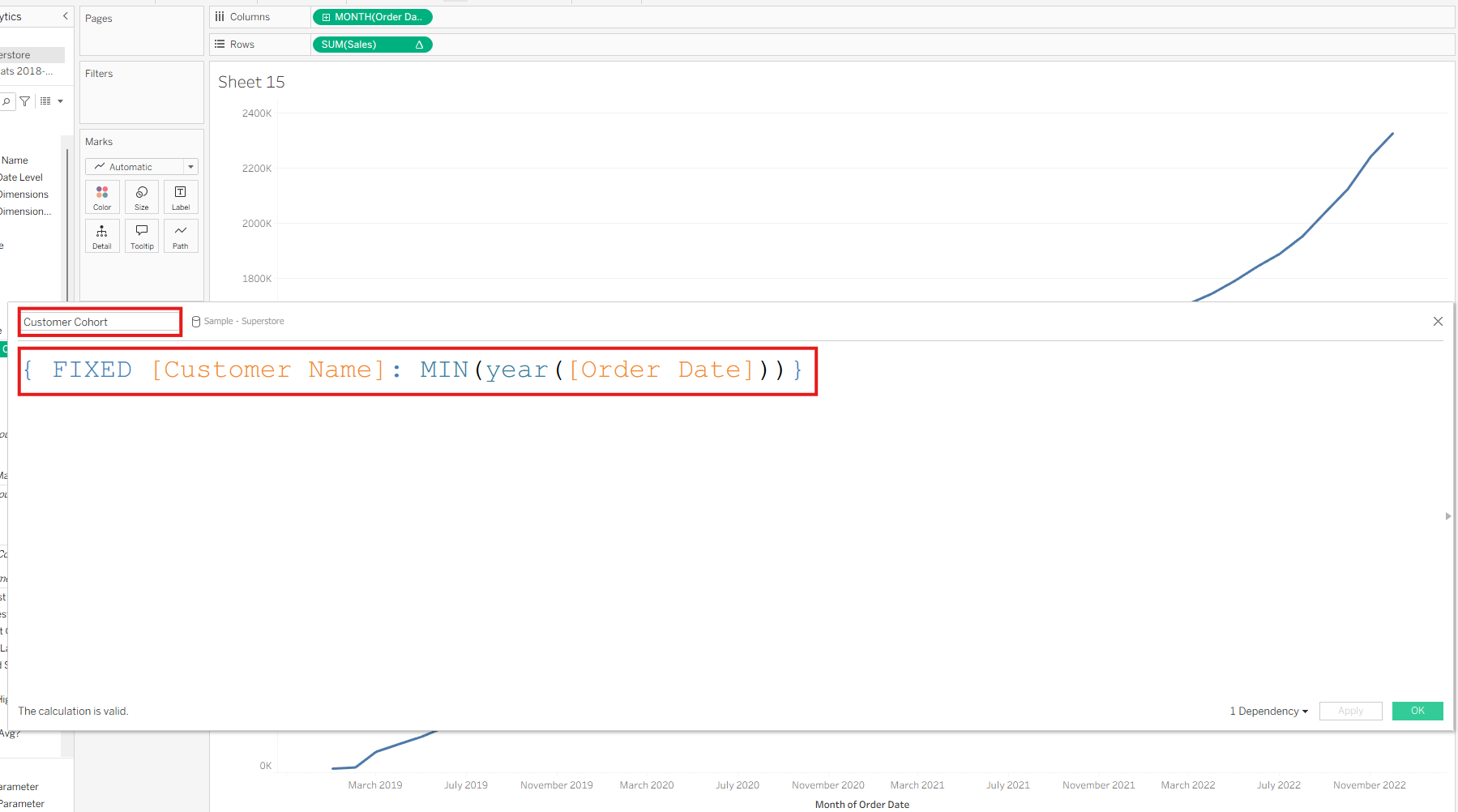Close the calculation editor dialog

click(1438, 322)
